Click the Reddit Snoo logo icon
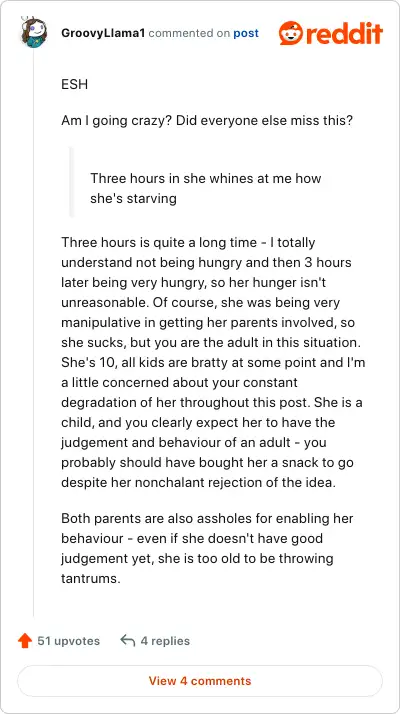400x714 pixels. [x=290, y=33]
